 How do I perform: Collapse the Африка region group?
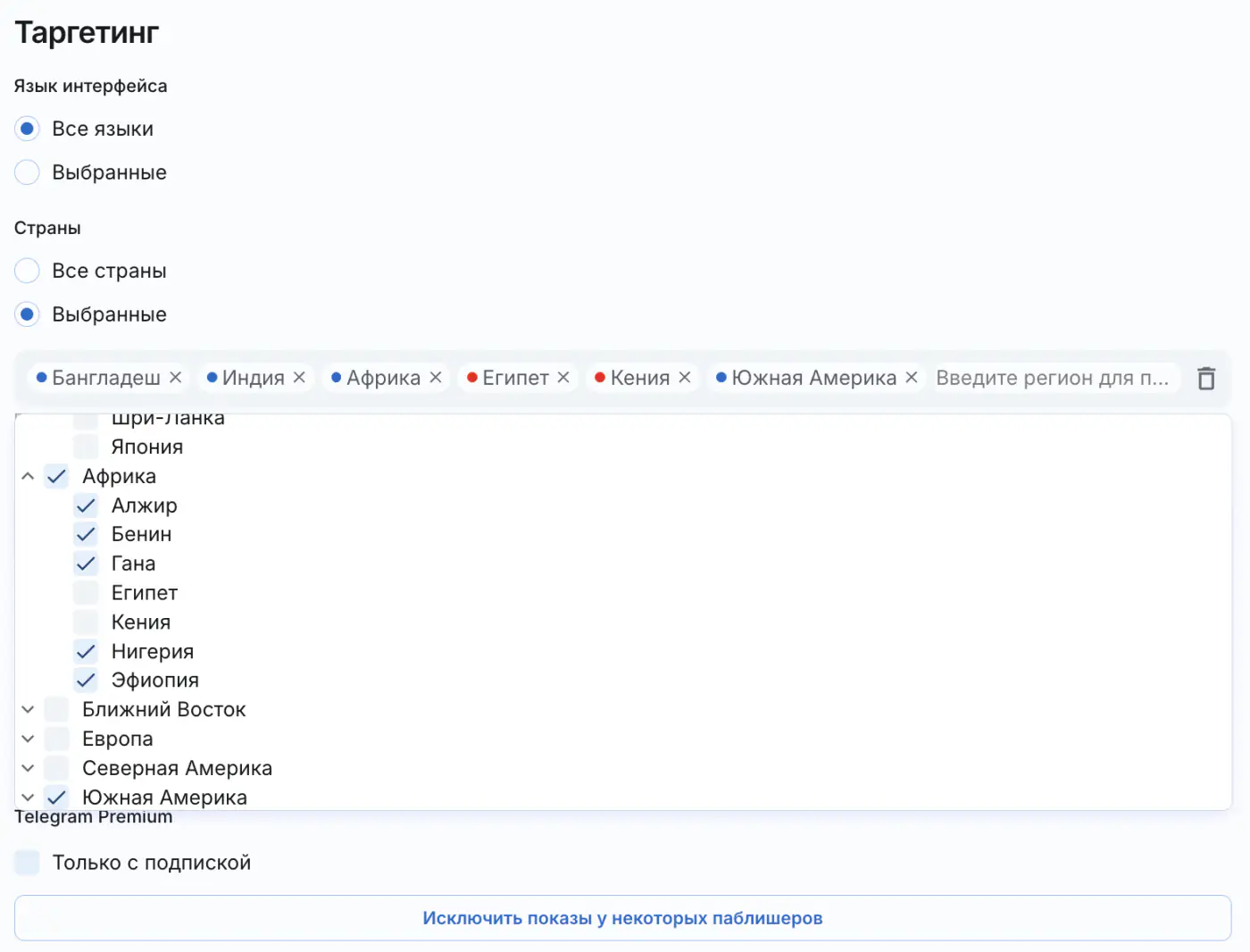28,476
